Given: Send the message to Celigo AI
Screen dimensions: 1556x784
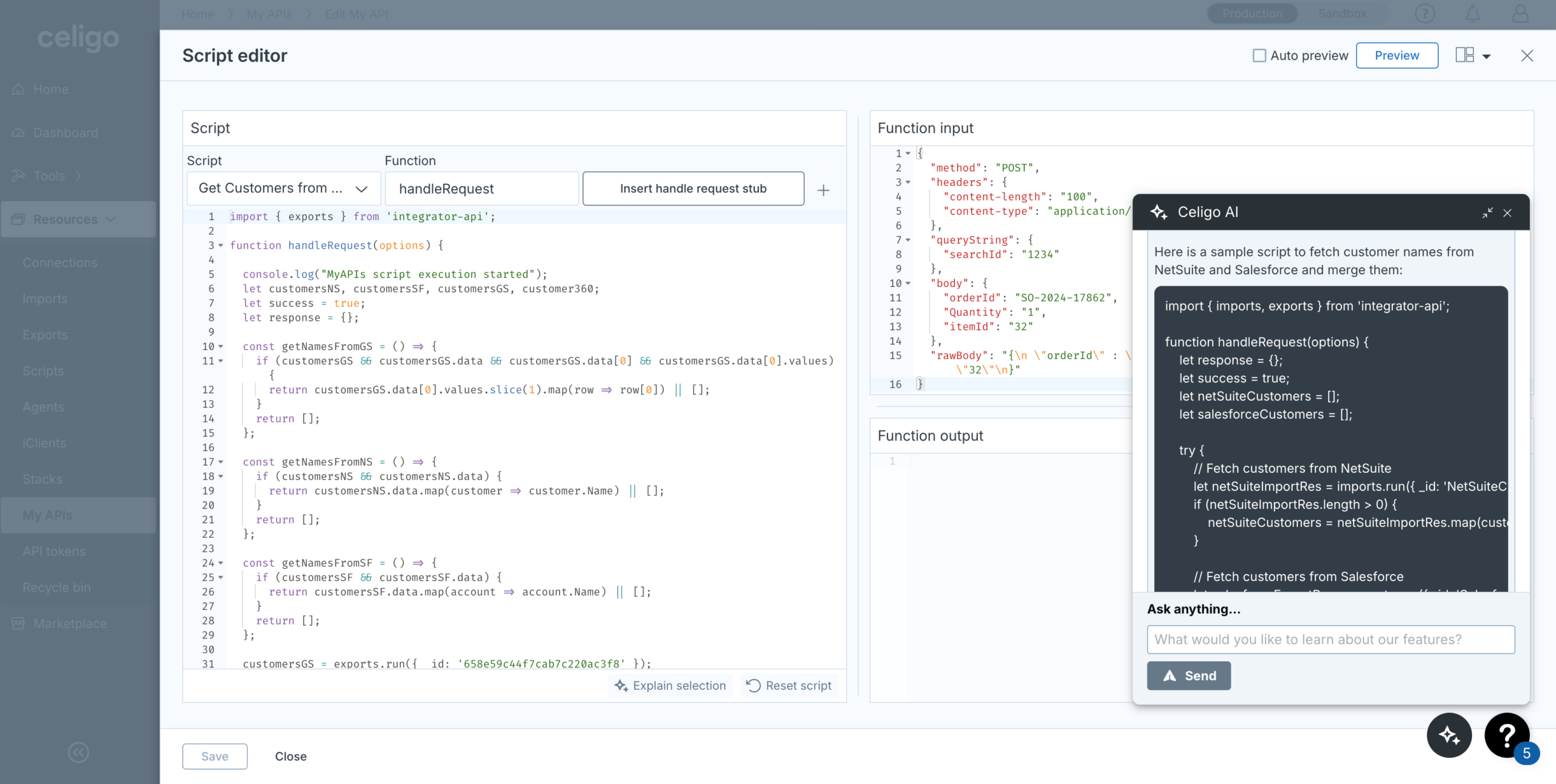Looking at the screenshot, I should (x=1188, y=676).
